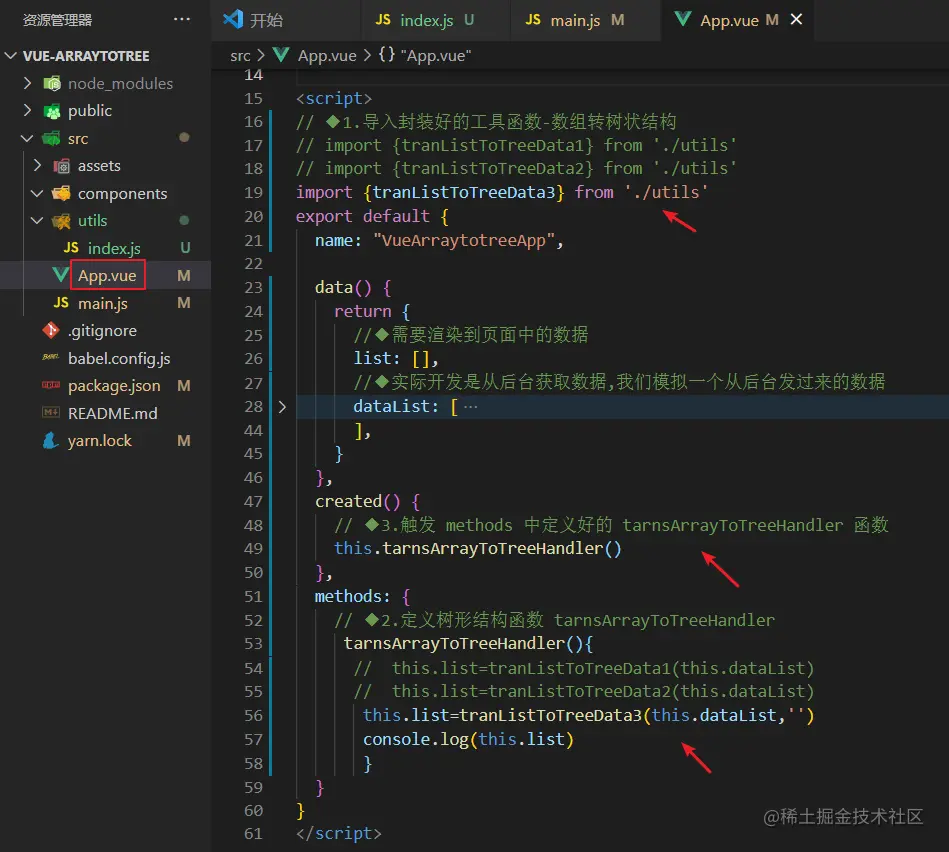Screen dimensions: 949x852
Task: Open index.js in the utils folder
Action: pos(105,248)
